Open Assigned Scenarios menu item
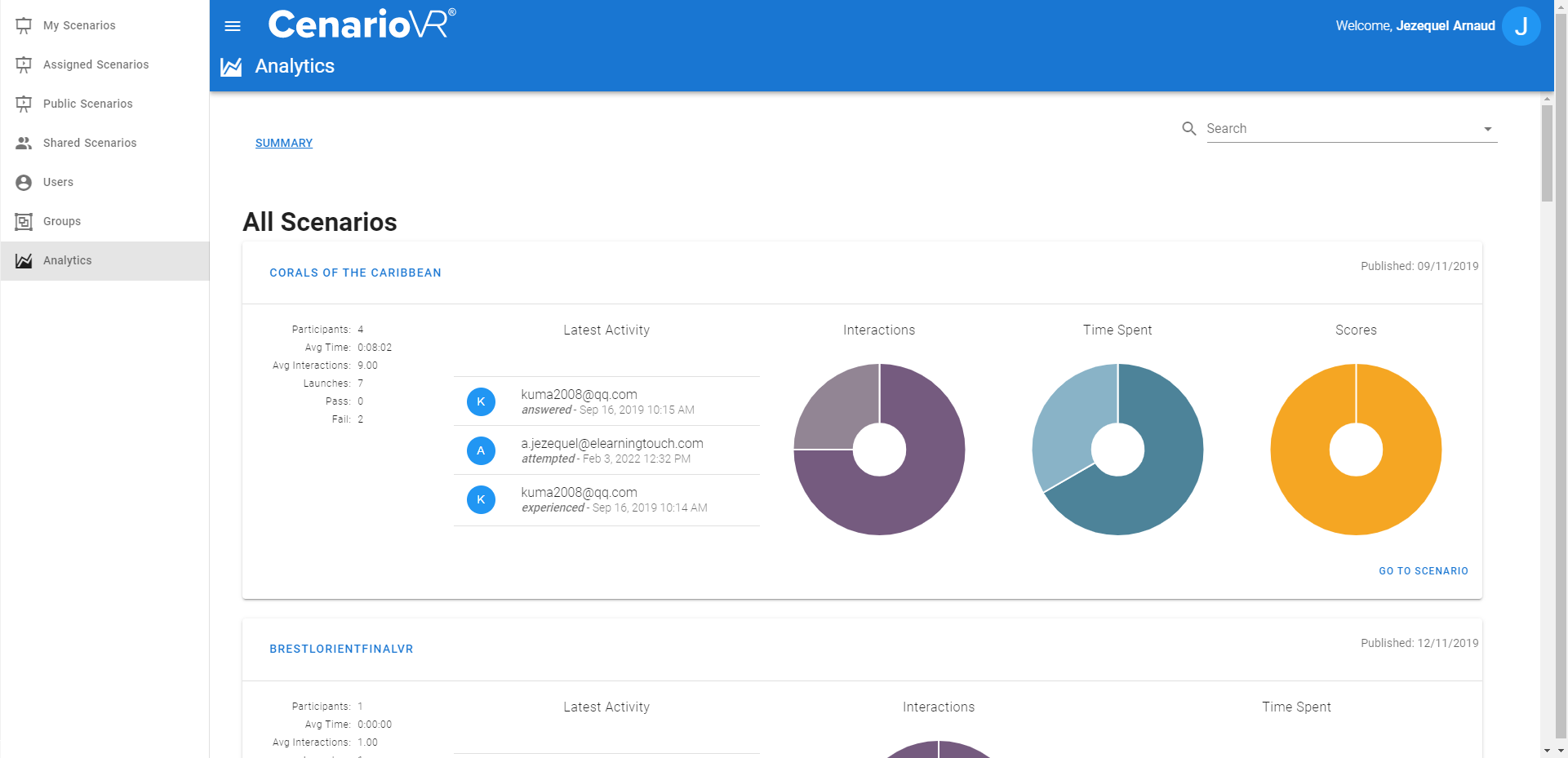The height and width of the screenshot is (758, 1568). click(x=104, y=64)
